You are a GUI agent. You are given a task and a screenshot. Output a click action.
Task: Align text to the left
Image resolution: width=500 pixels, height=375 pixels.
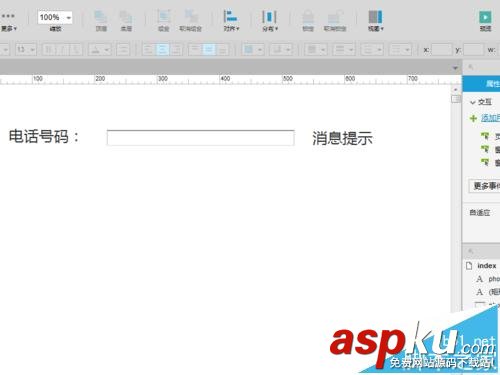(149, 50)
